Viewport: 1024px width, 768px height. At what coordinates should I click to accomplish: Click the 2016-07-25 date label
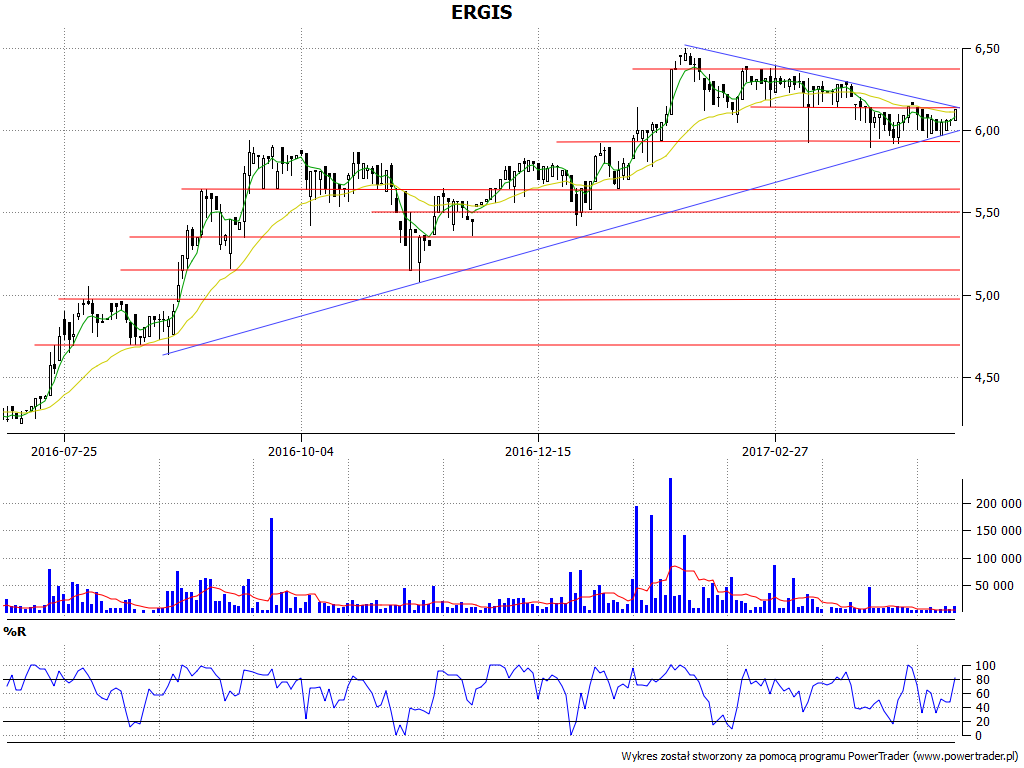64,451
